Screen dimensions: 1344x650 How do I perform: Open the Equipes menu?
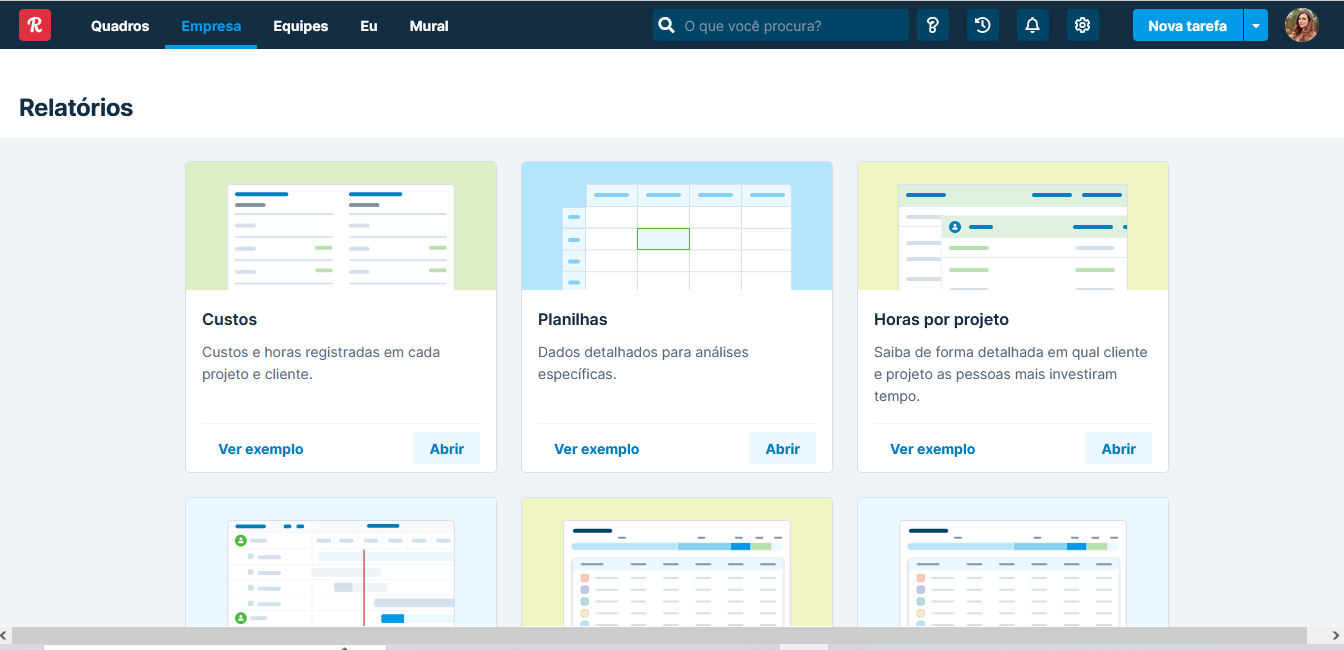[300, 26]
